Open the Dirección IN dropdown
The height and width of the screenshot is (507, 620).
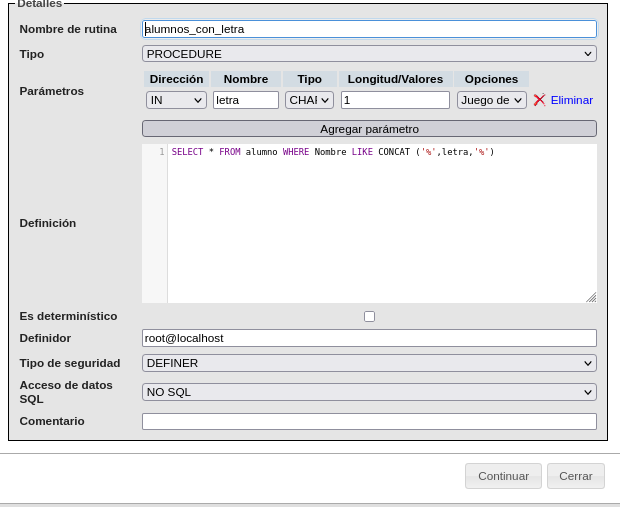tap(176, 100)
